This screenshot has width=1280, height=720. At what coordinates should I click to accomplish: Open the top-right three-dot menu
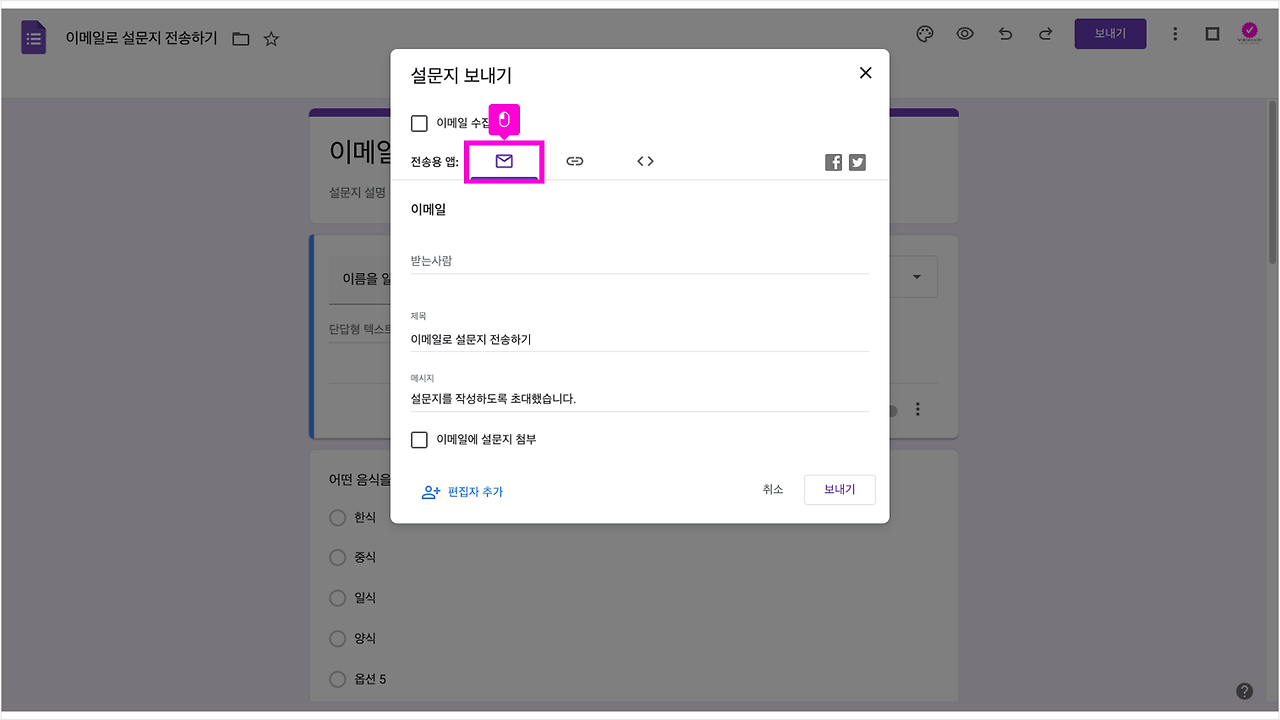1175,33
